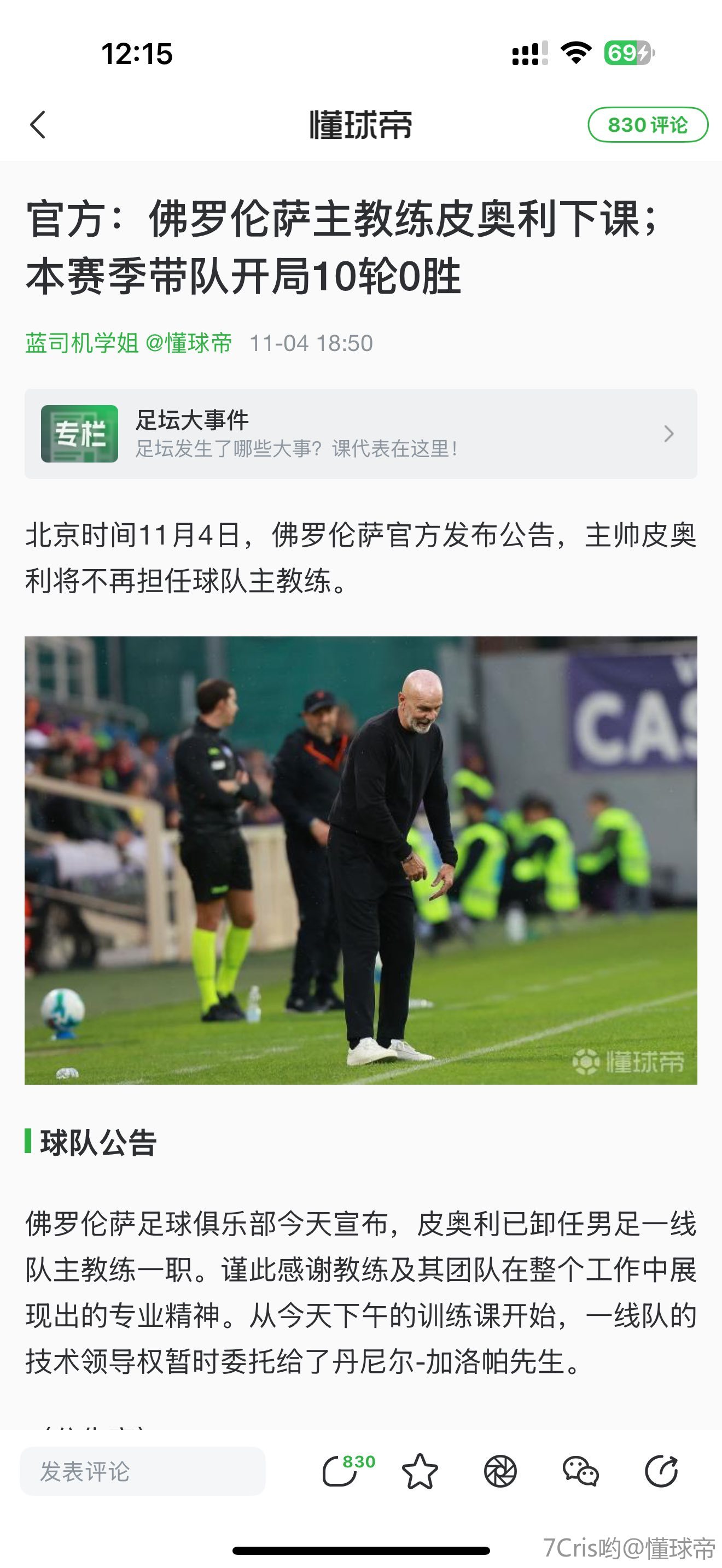Viewport: 722px width, 1568px height.
Task: Open the 足坛大事件 column card
Action: (x=360, y=434)
